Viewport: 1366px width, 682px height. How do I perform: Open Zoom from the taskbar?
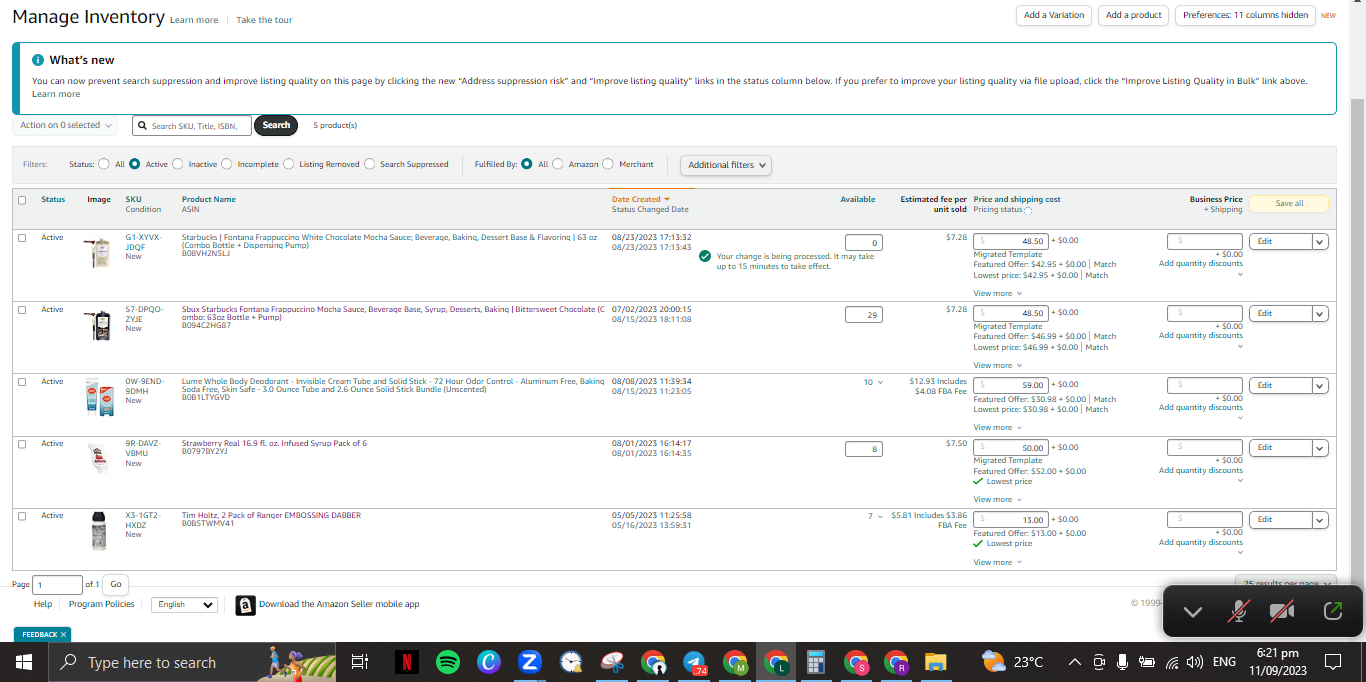(x=530, y=662)
